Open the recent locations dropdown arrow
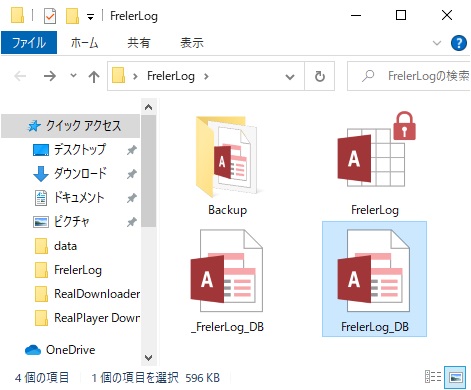Viewport: 471px width, 390px height. [73, 76]
